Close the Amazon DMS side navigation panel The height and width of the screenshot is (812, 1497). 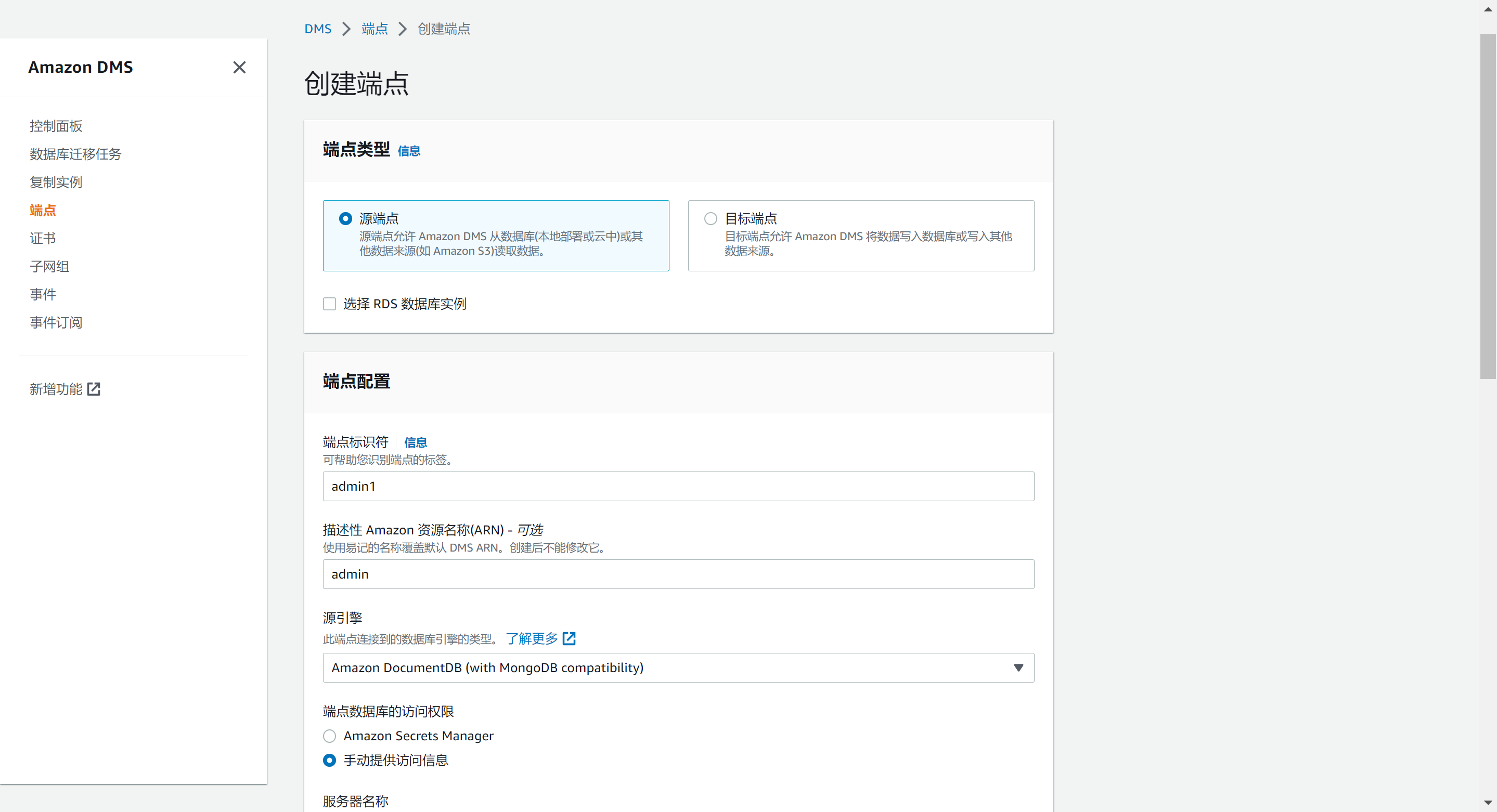tap(239, 68)
